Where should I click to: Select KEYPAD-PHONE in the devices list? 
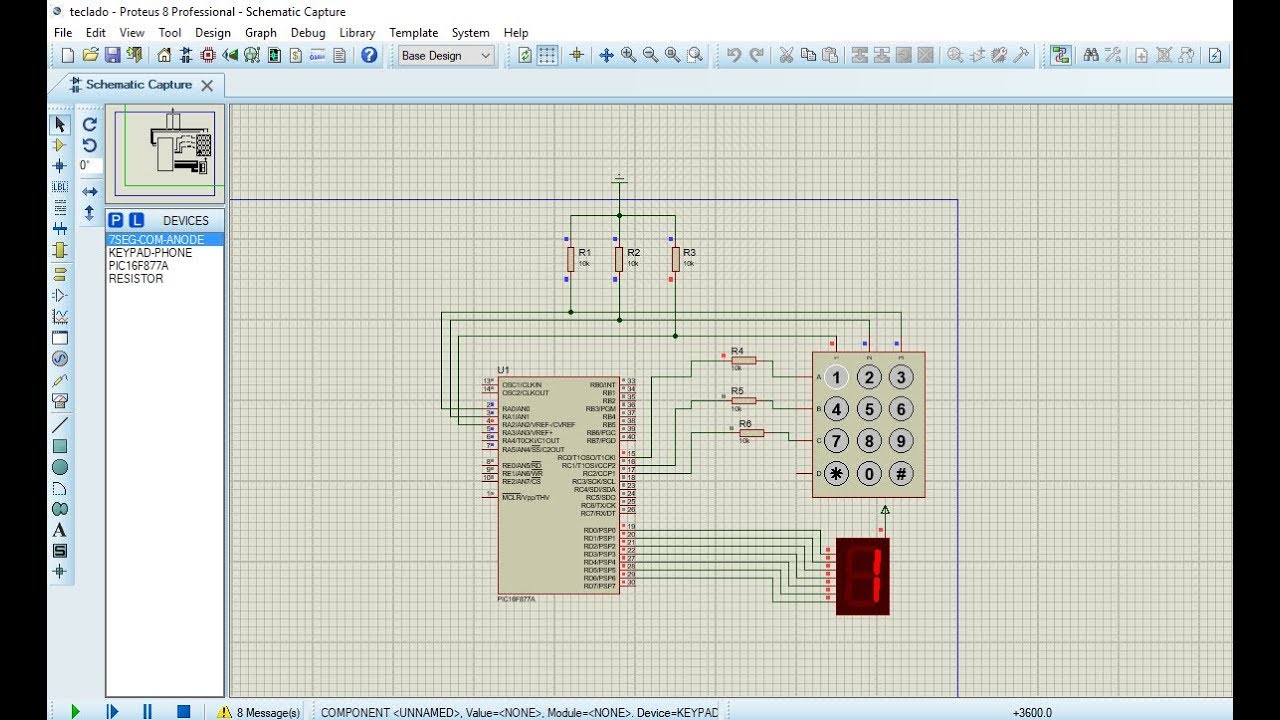(x=150, y=253)
